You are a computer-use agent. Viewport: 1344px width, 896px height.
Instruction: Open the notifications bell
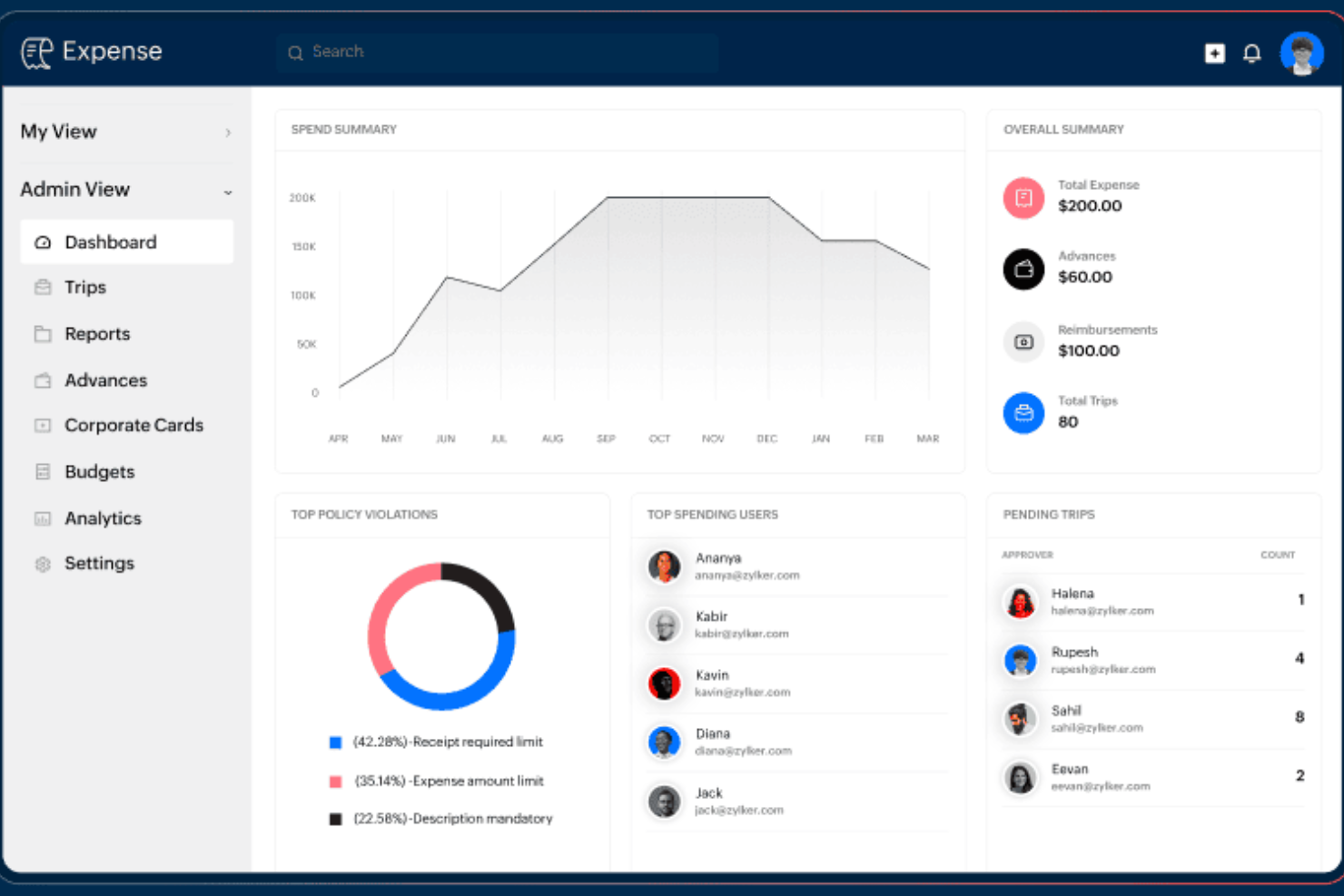1251,53
